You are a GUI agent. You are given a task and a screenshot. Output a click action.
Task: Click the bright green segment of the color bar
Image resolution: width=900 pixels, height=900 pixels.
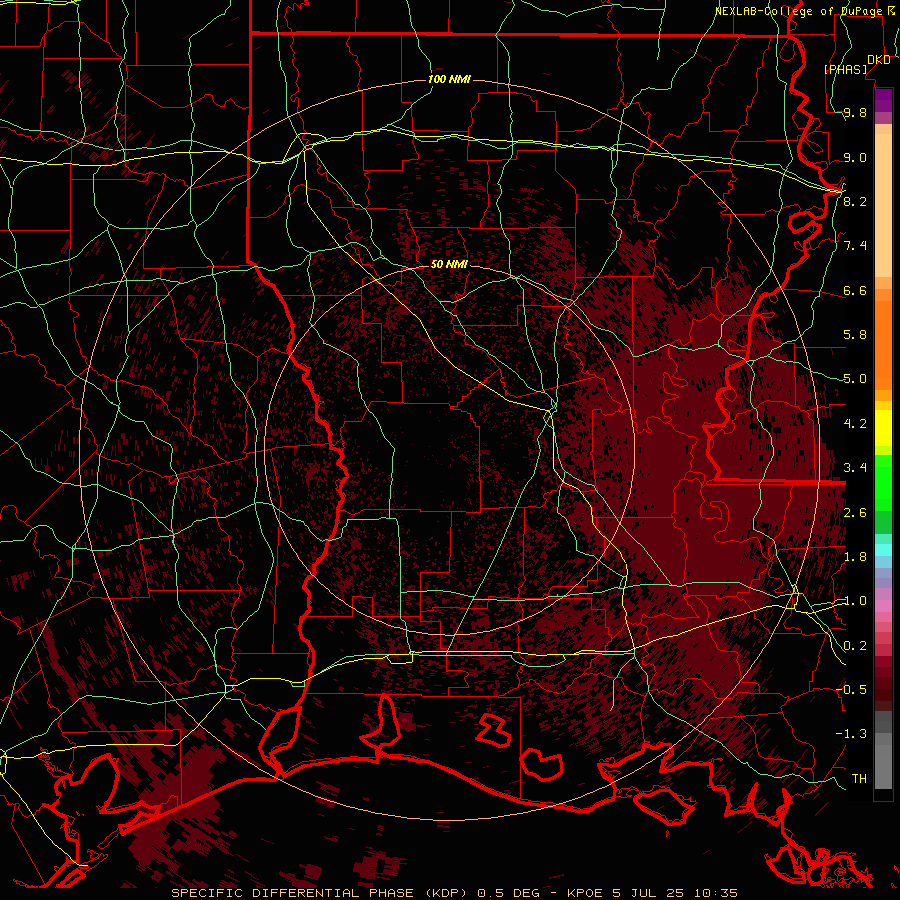(883, 483)
